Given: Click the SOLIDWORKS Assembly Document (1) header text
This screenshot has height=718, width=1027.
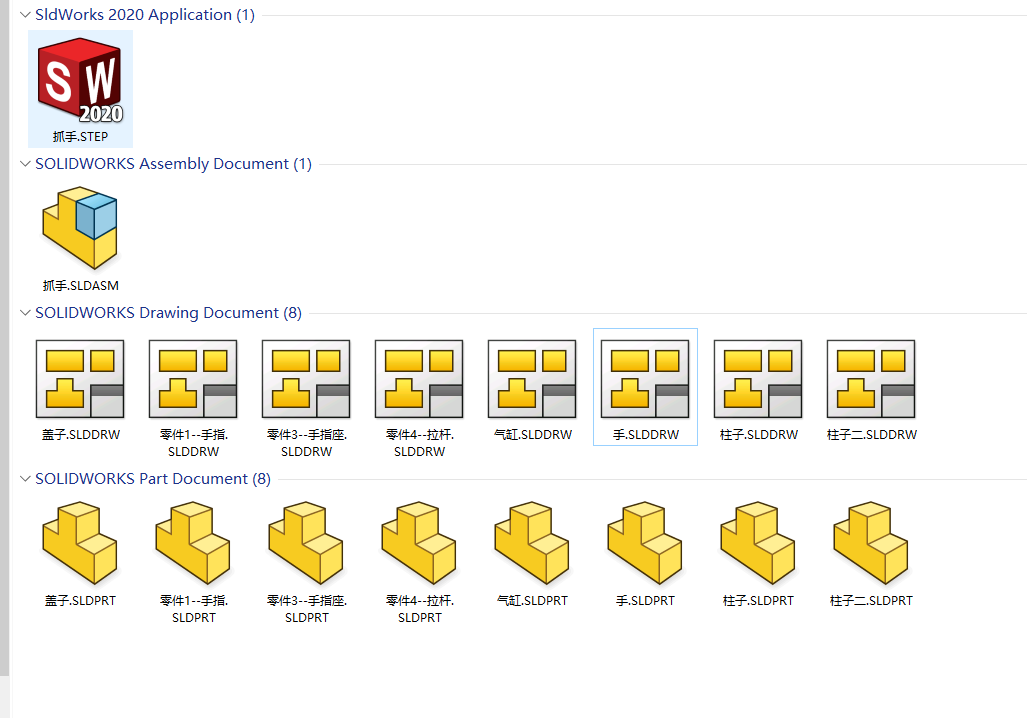Looking at the screenshot, I should pos(174,164).
